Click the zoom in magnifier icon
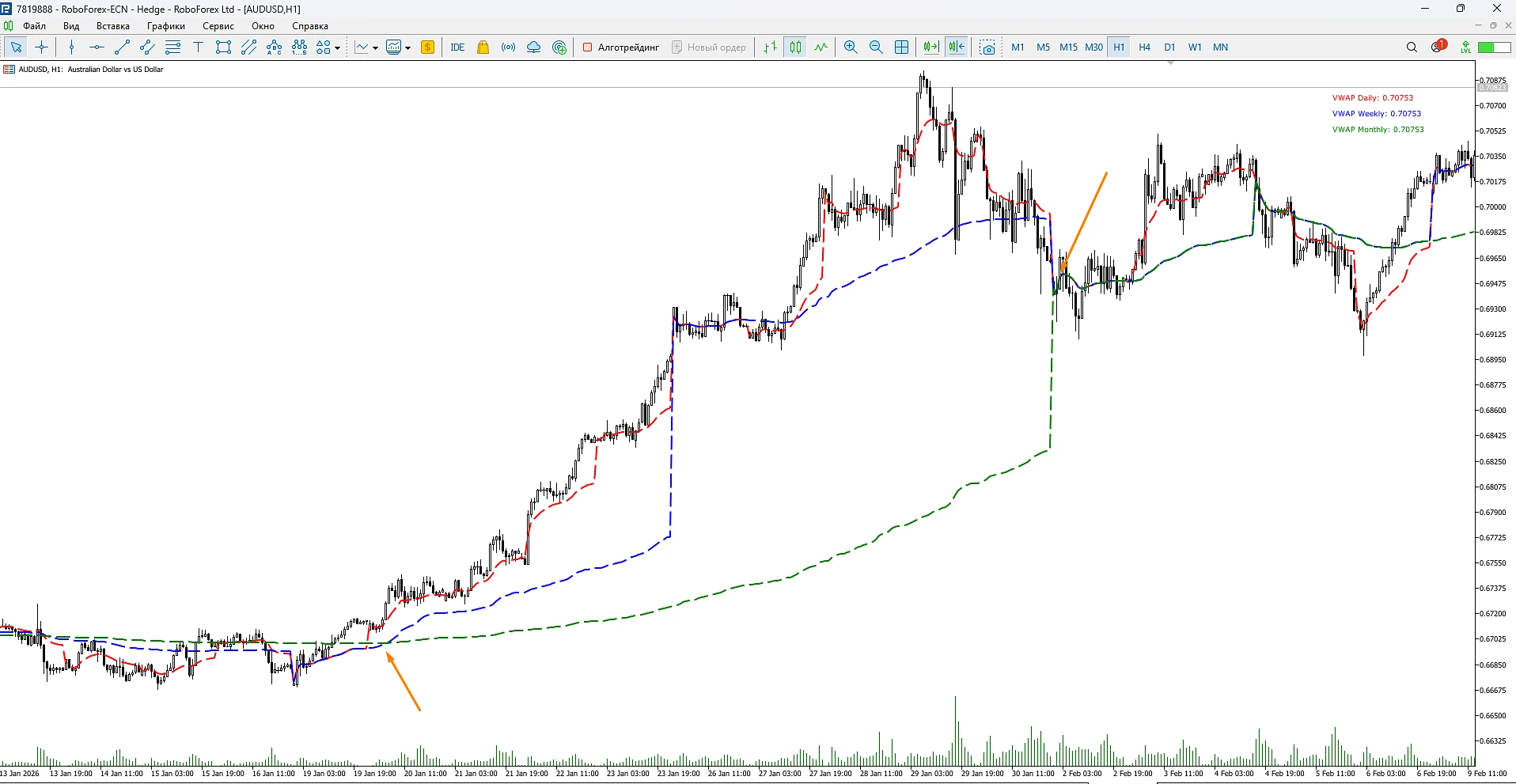The height and width of the screenshot is (784, 1516). 851,47
